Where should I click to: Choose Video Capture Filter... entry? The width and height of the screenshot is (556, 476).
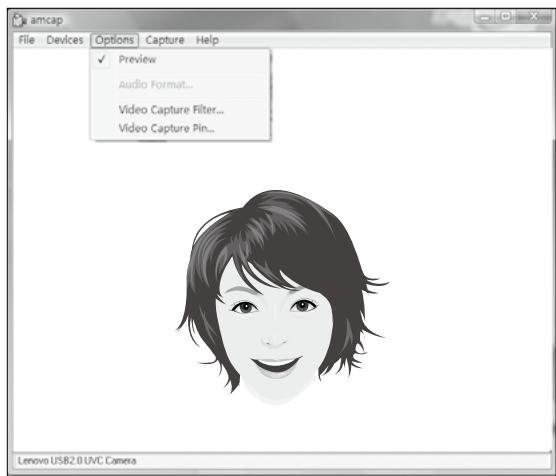pyautogui.click(x=180, y=110)
